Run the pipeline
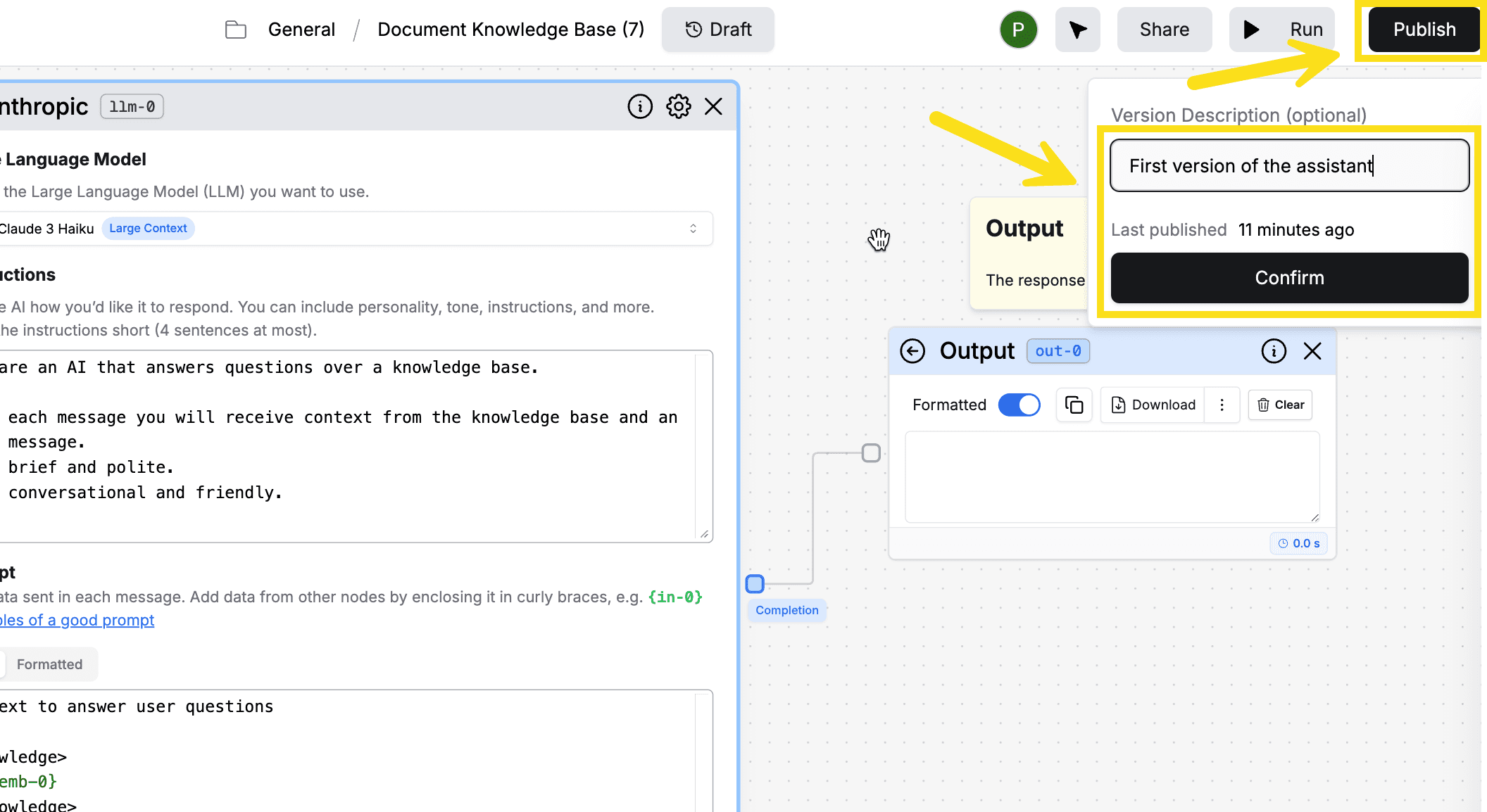1487x812 pixels. pos(1282,30)
